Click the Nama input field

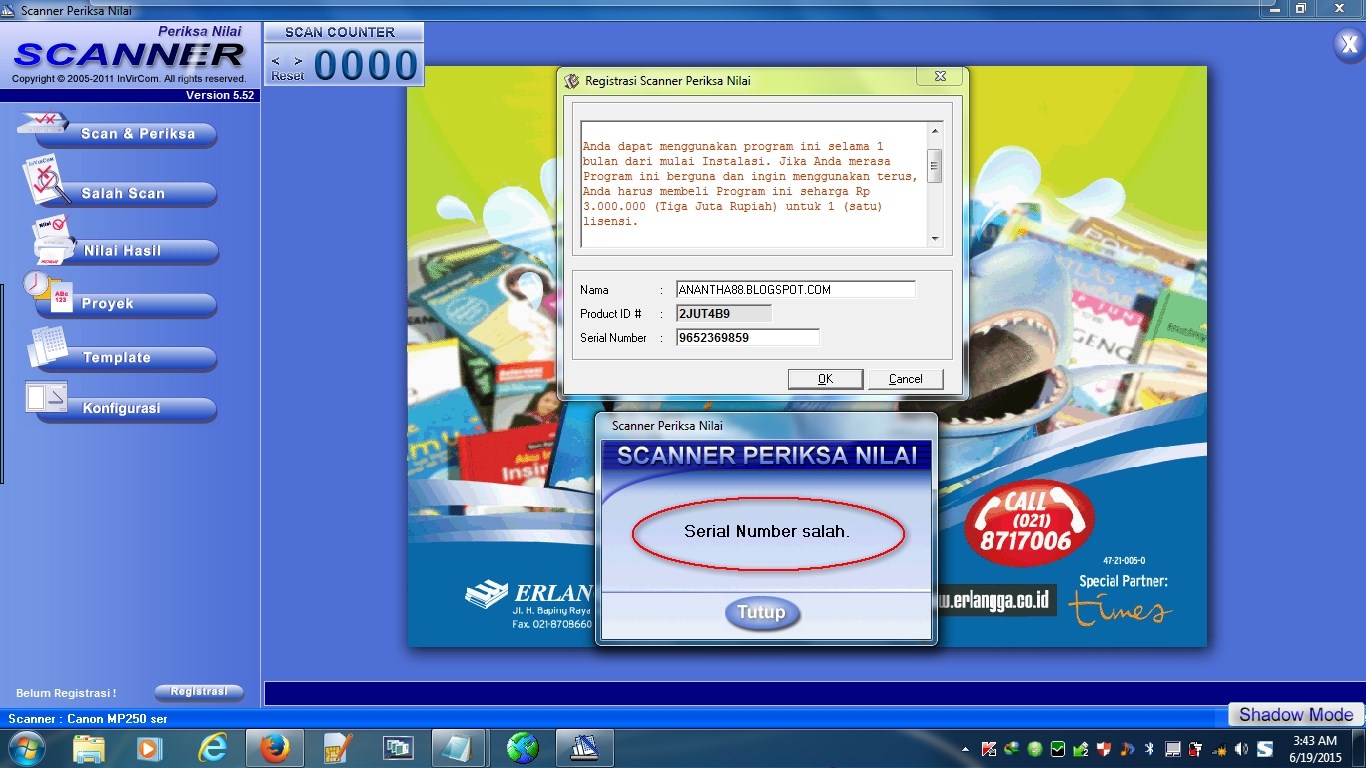coord(796,290)
